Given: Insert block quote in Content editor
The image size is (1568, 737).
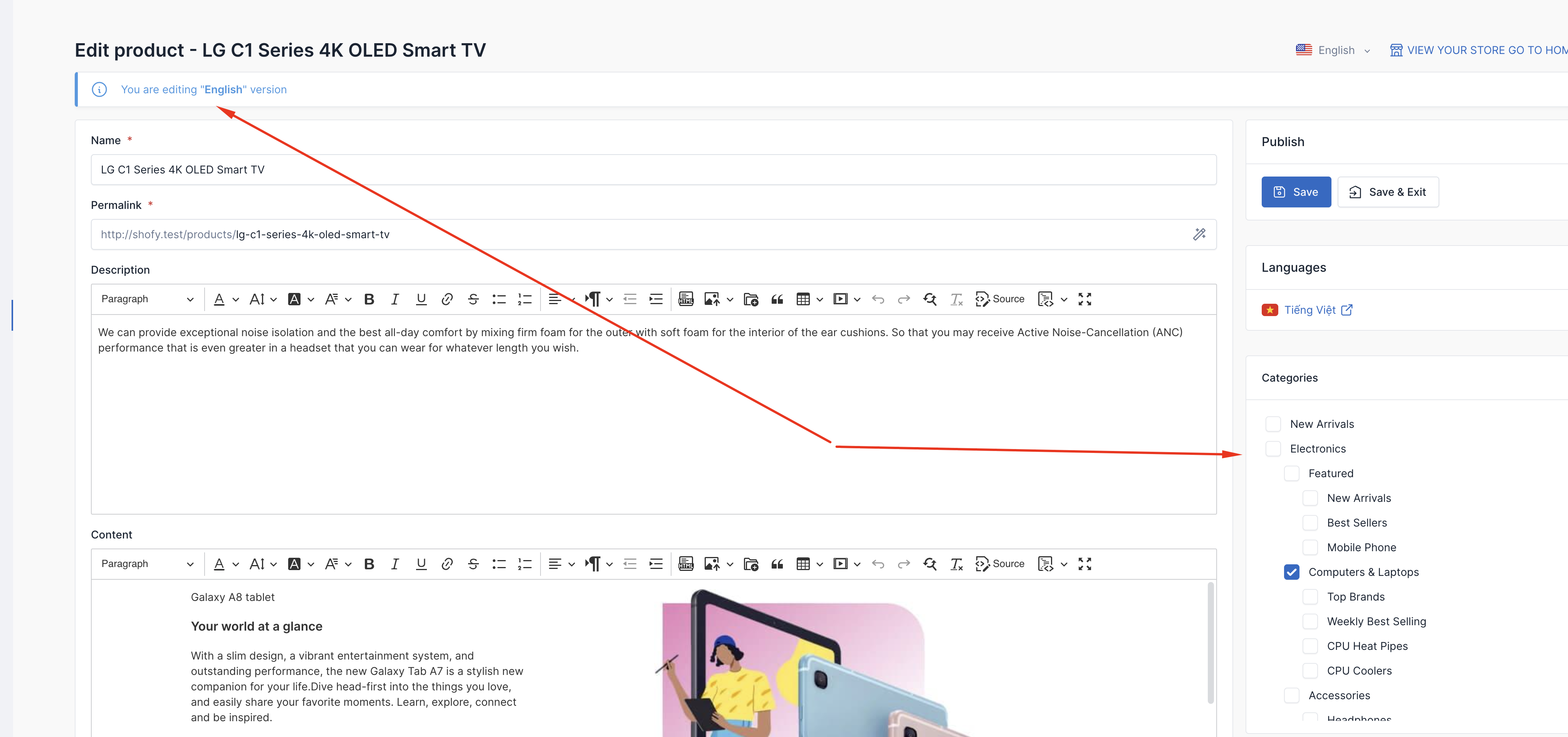Looking at the screenshot, I should click(777, 564).
